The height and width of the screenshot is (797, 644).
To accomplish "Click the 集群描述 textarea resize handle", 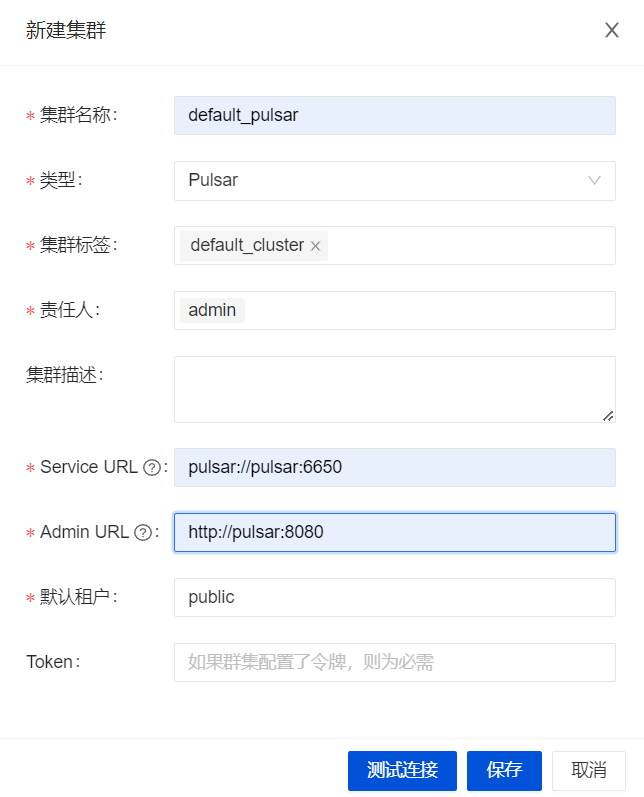I will click(x=608, y=415).
